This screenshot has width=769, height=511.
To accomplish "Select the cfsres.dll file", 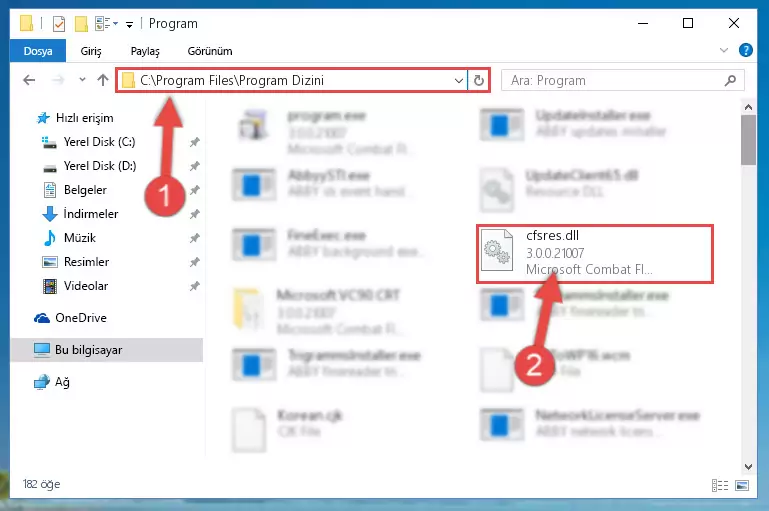I will point(594,254).
